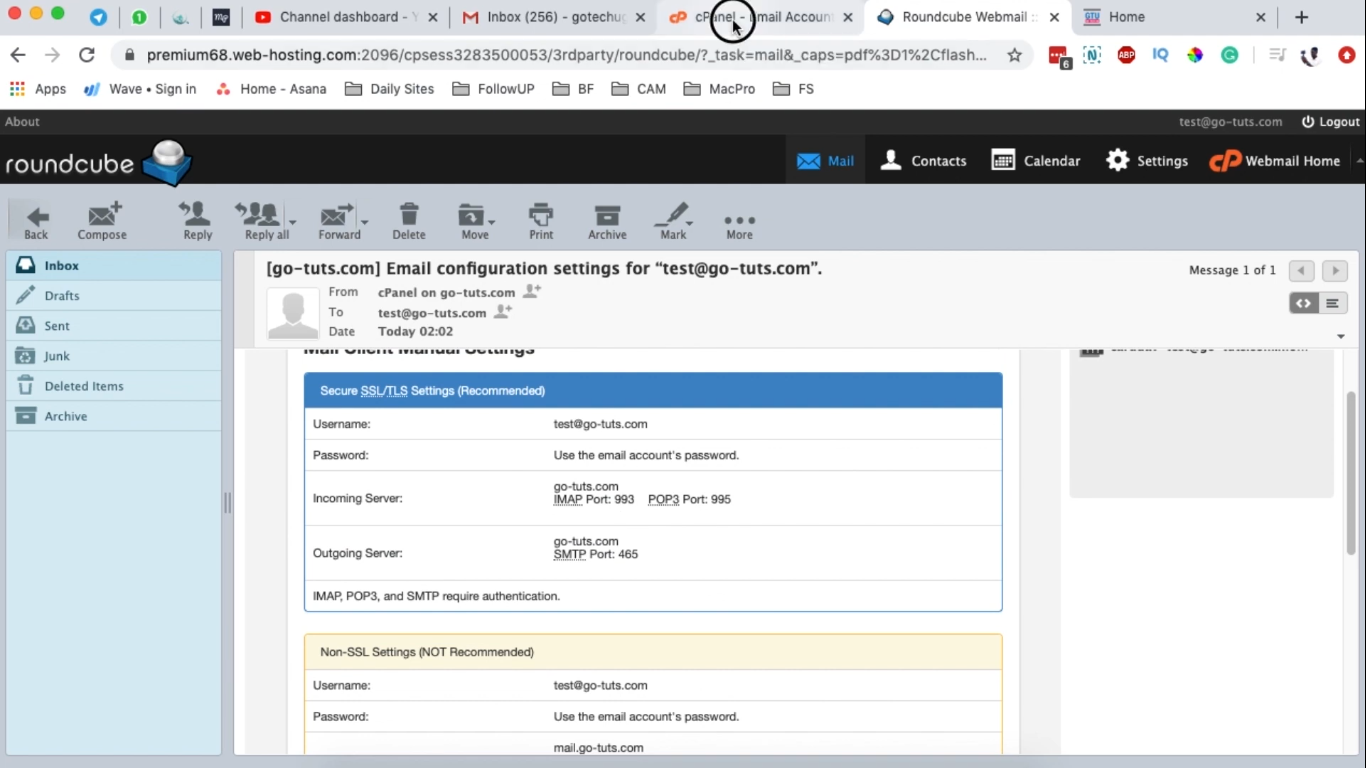This screenshot has width=1366, height=768.
Task: Click the browser address bar
Action: tap(567, 55)
